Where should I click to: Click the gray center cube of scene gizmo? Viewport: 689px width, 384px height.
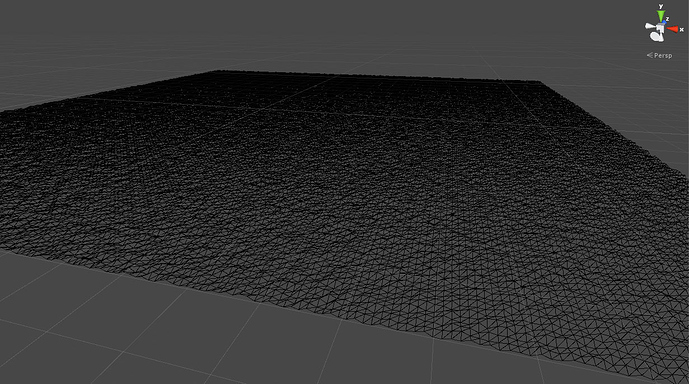pos(660,28)
